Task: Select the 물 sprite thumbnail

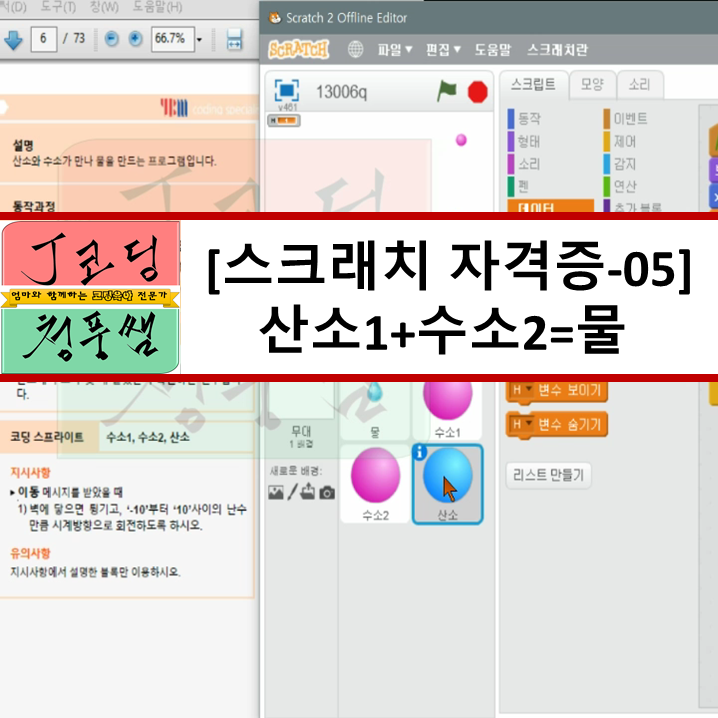Action: click(375, 410)
